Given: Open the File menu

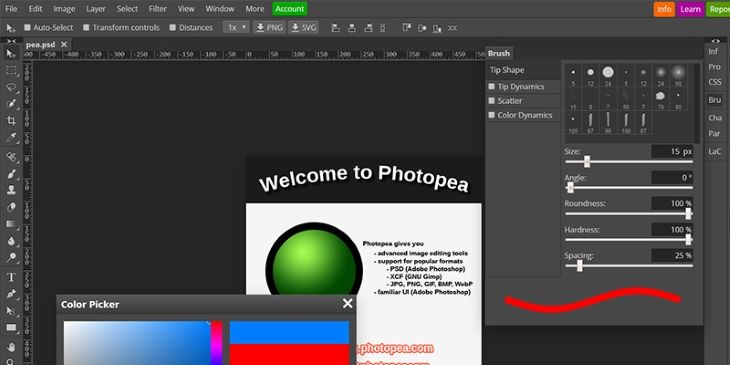Looking at the screenshot, I should pos(11,9).
